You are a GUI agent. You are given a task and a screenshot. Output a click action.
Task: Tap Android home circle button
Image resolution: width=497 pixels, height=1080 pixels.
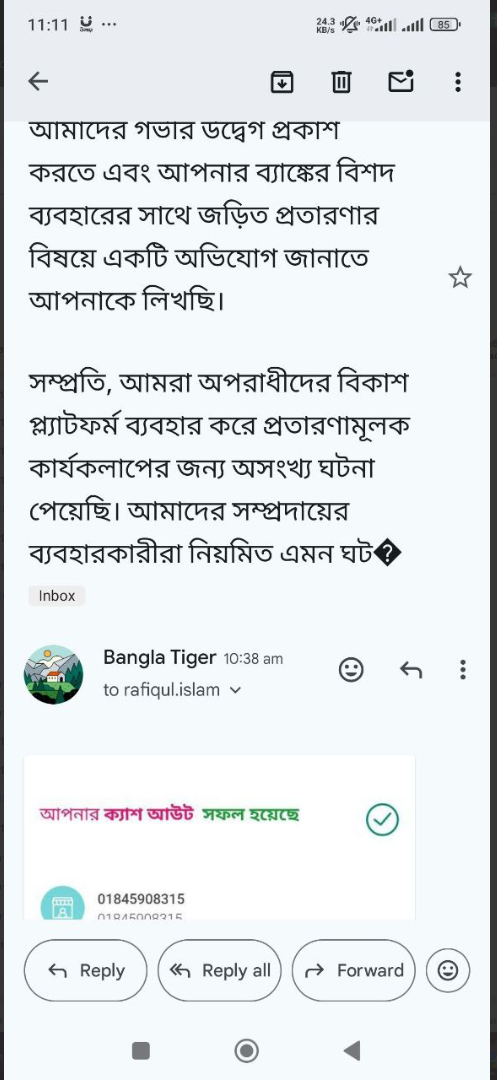246,1050
